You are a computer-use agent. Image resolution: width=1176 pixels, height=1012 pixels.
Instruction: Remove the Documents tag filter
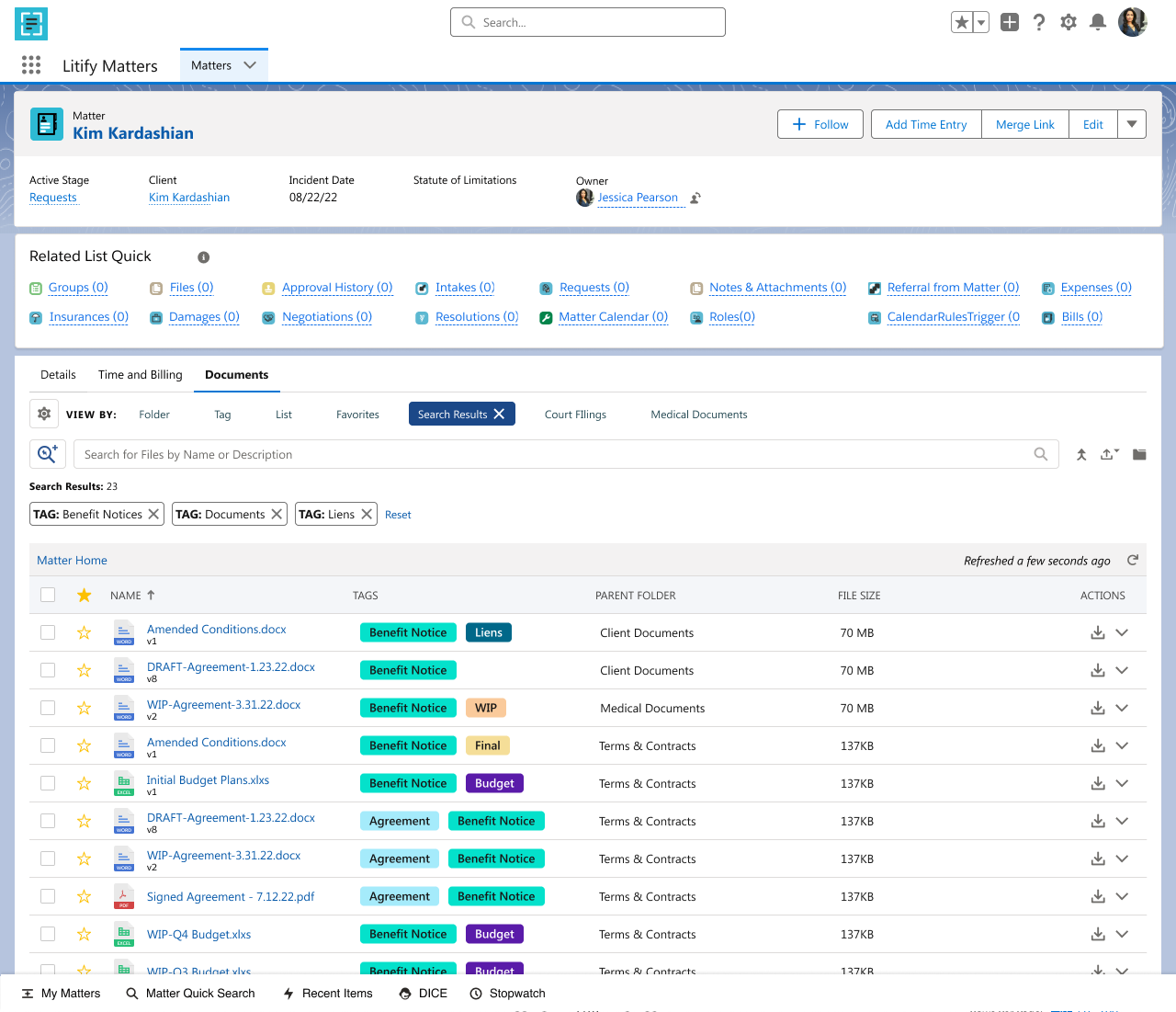(x=277, y=514)
